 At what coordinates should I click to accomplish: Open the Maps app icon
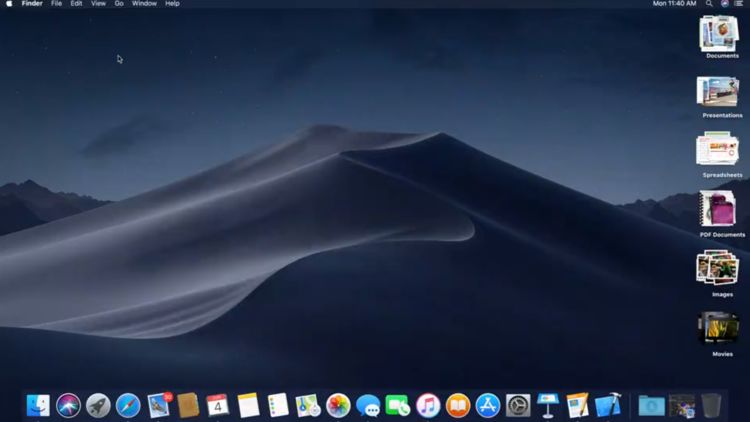click(x=308, y=406)
